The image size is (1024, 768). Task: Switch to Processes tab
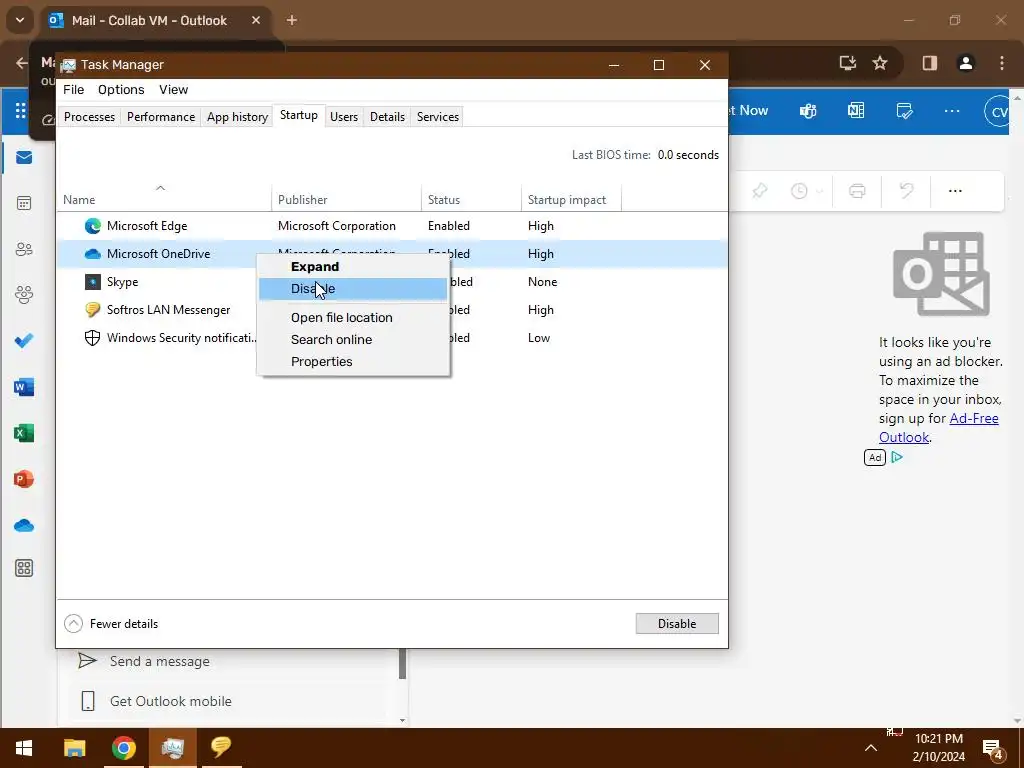click(x=89, y=117)
